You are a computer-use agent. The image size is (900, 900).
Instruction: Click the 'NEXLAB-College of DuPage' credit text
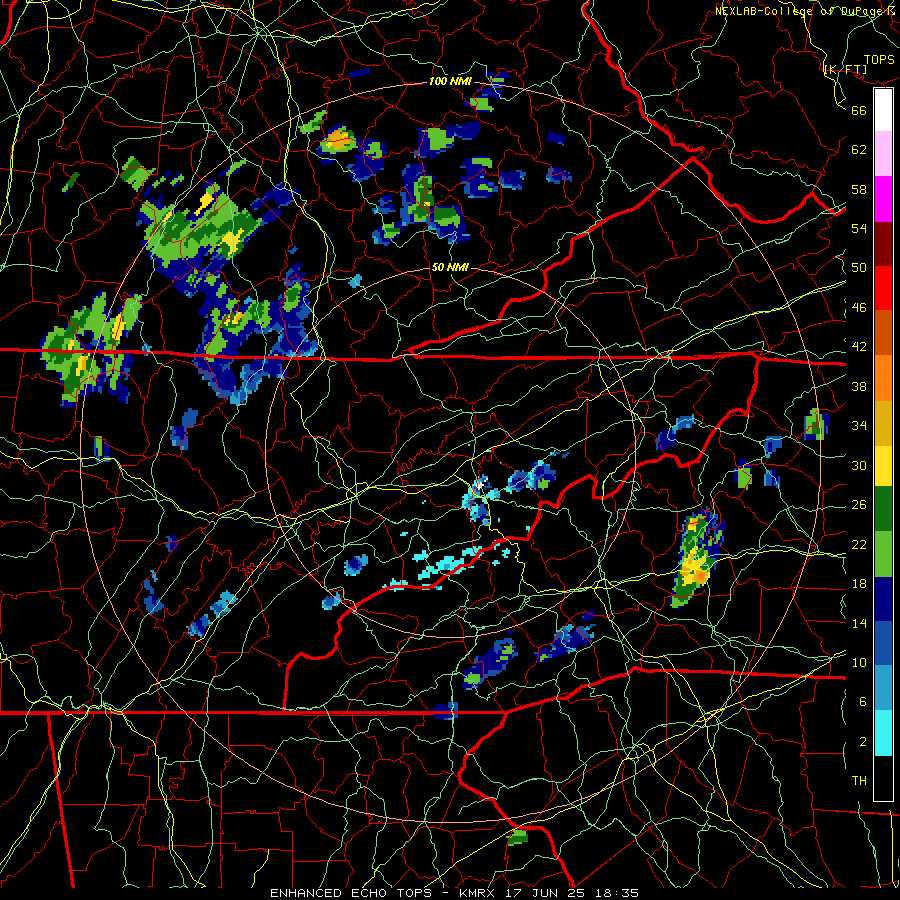[x=802, y=10]
